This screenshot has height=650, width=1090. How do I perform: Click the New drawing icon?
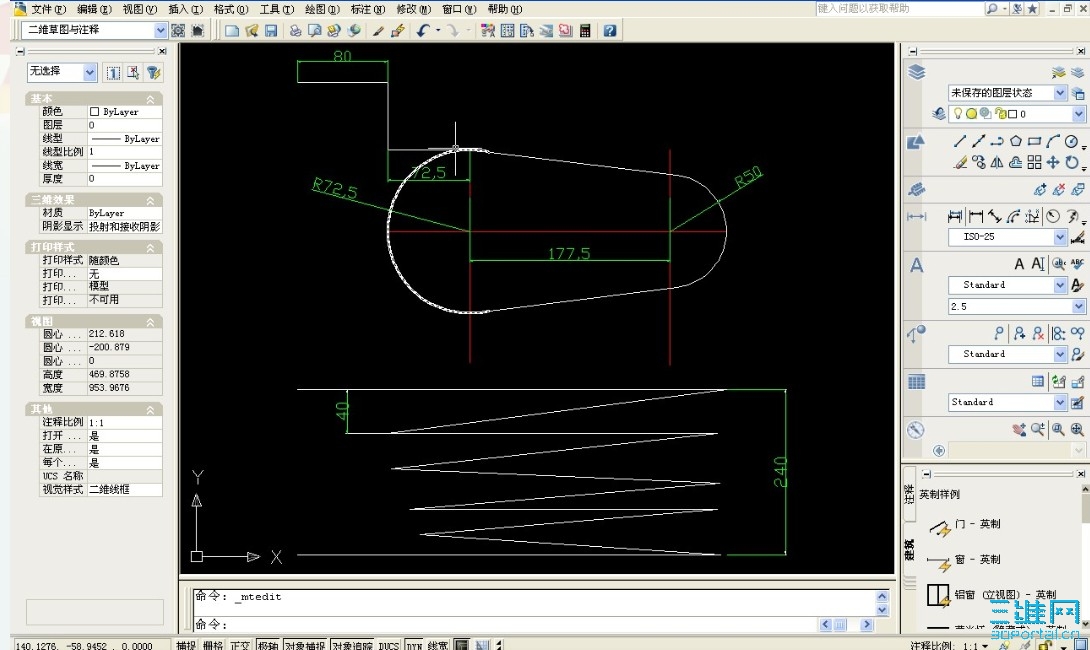[x=232, y=31]
